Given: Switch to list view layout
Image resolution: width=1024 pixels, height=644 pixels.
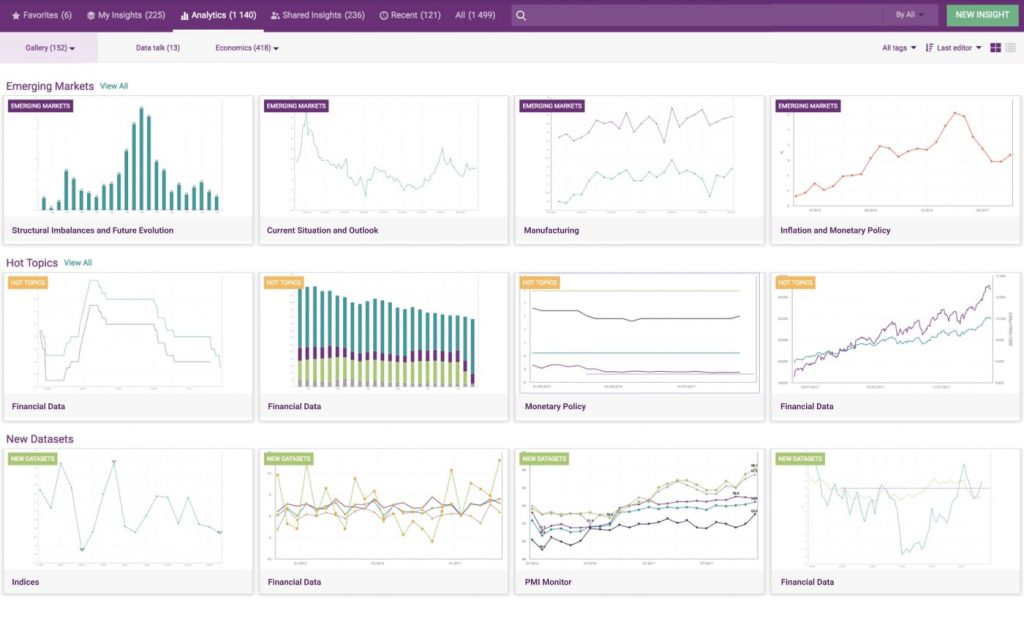Looking at the screenshot, I should (1010, 48).
